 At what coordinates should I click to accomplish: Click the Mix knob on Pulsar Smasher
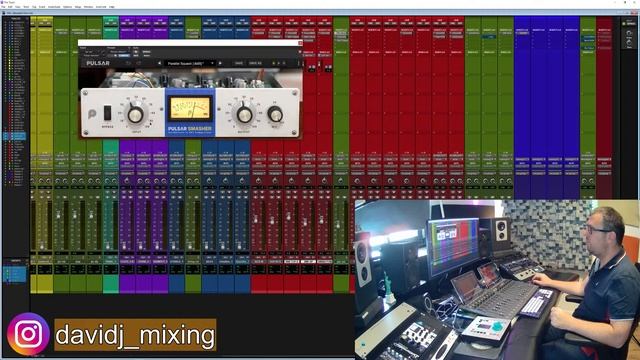pos(275,114)
